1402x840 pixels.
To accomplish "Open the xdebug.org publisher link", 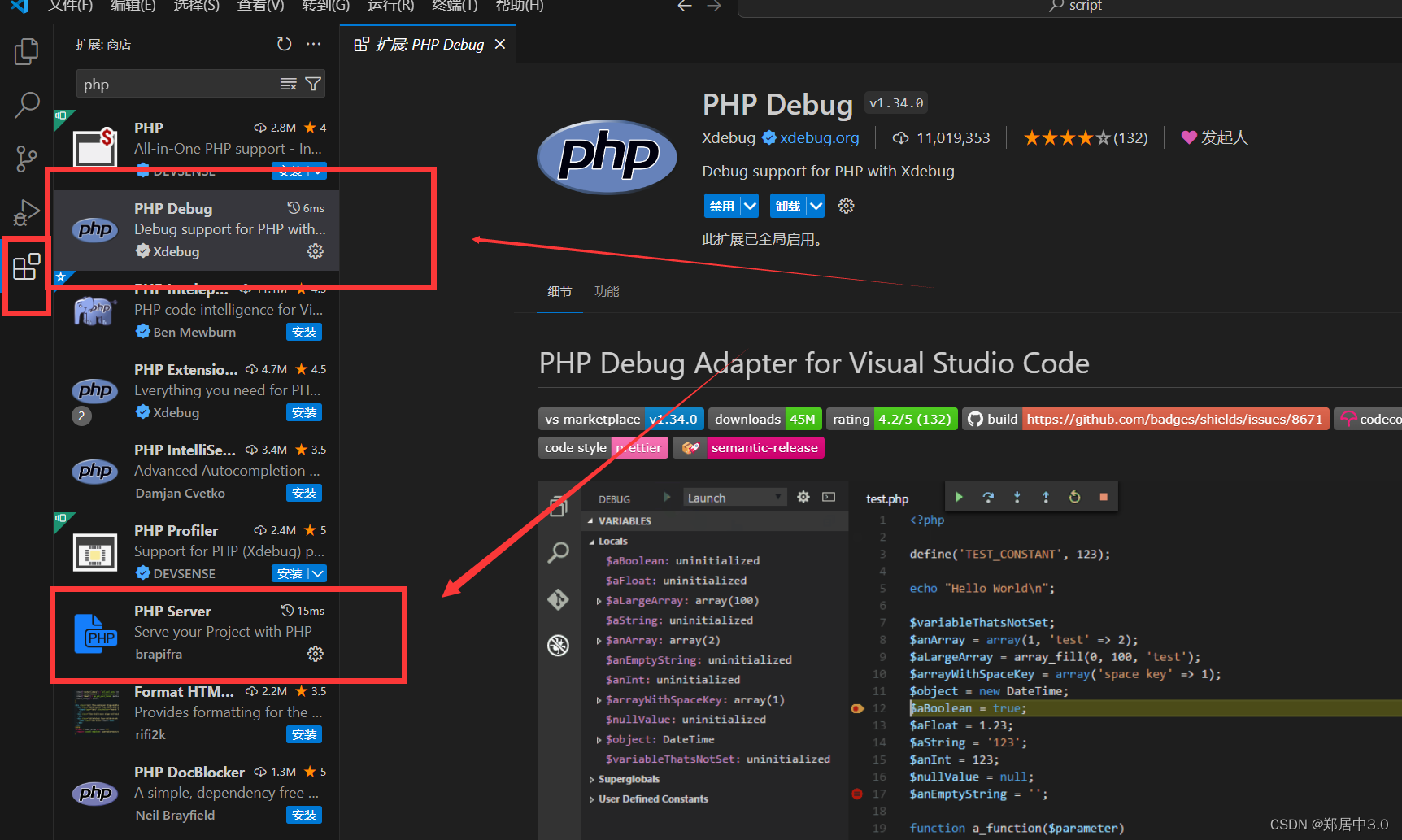I will 819,137.
